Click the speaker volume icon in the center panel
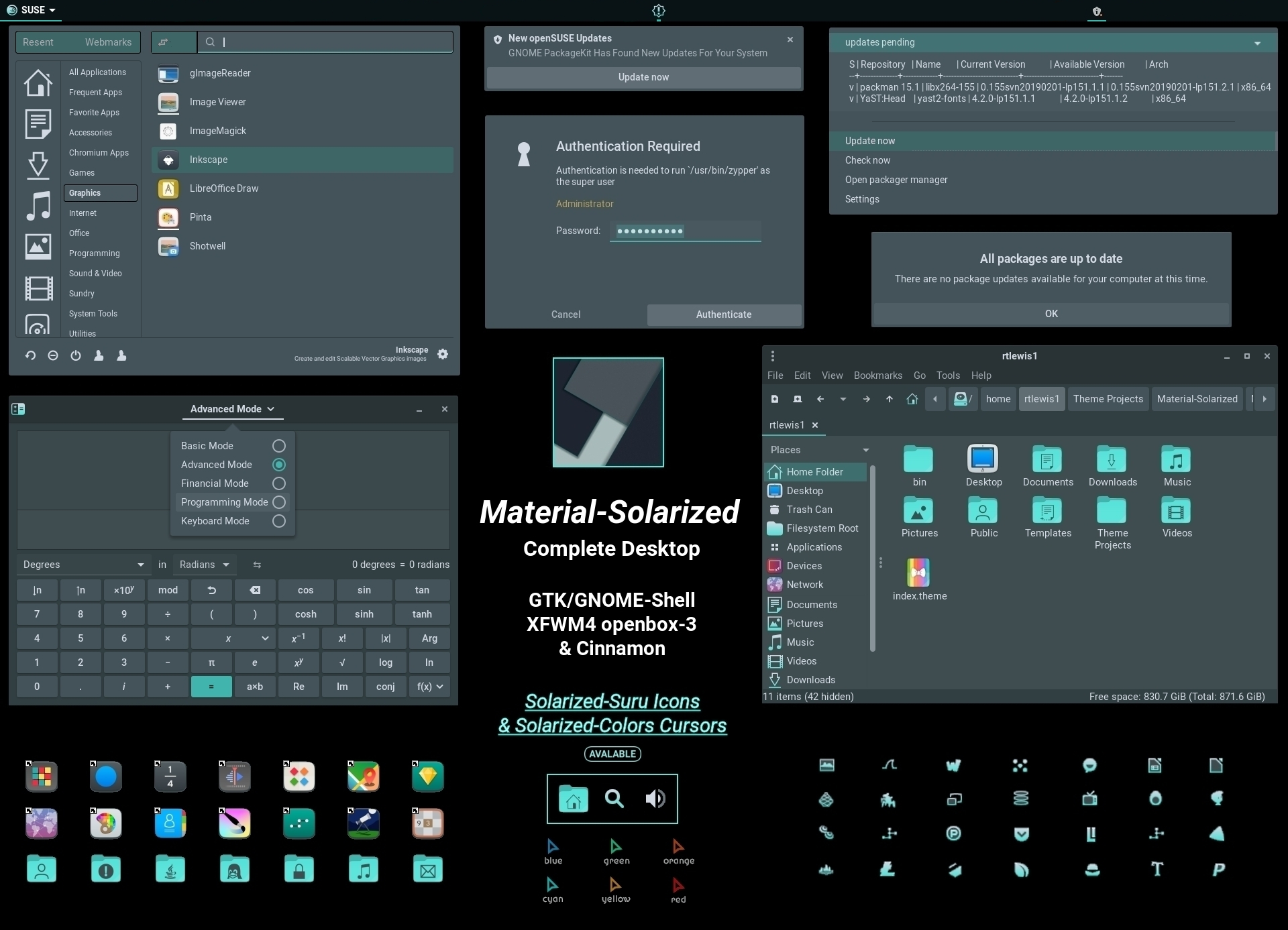 [x=655, y=799]
